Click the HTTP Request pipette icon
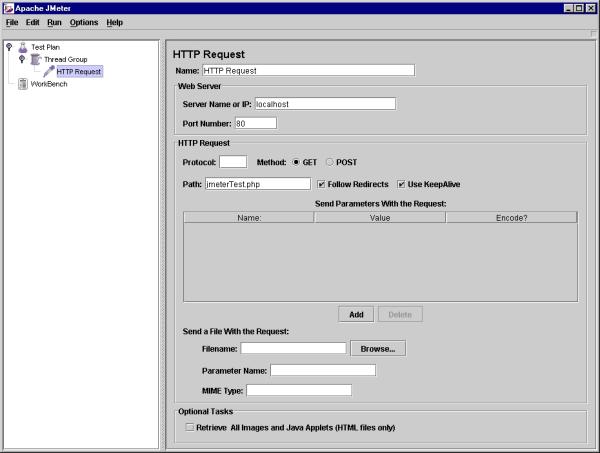The image size is (600, 453). [x=49, y=71]
